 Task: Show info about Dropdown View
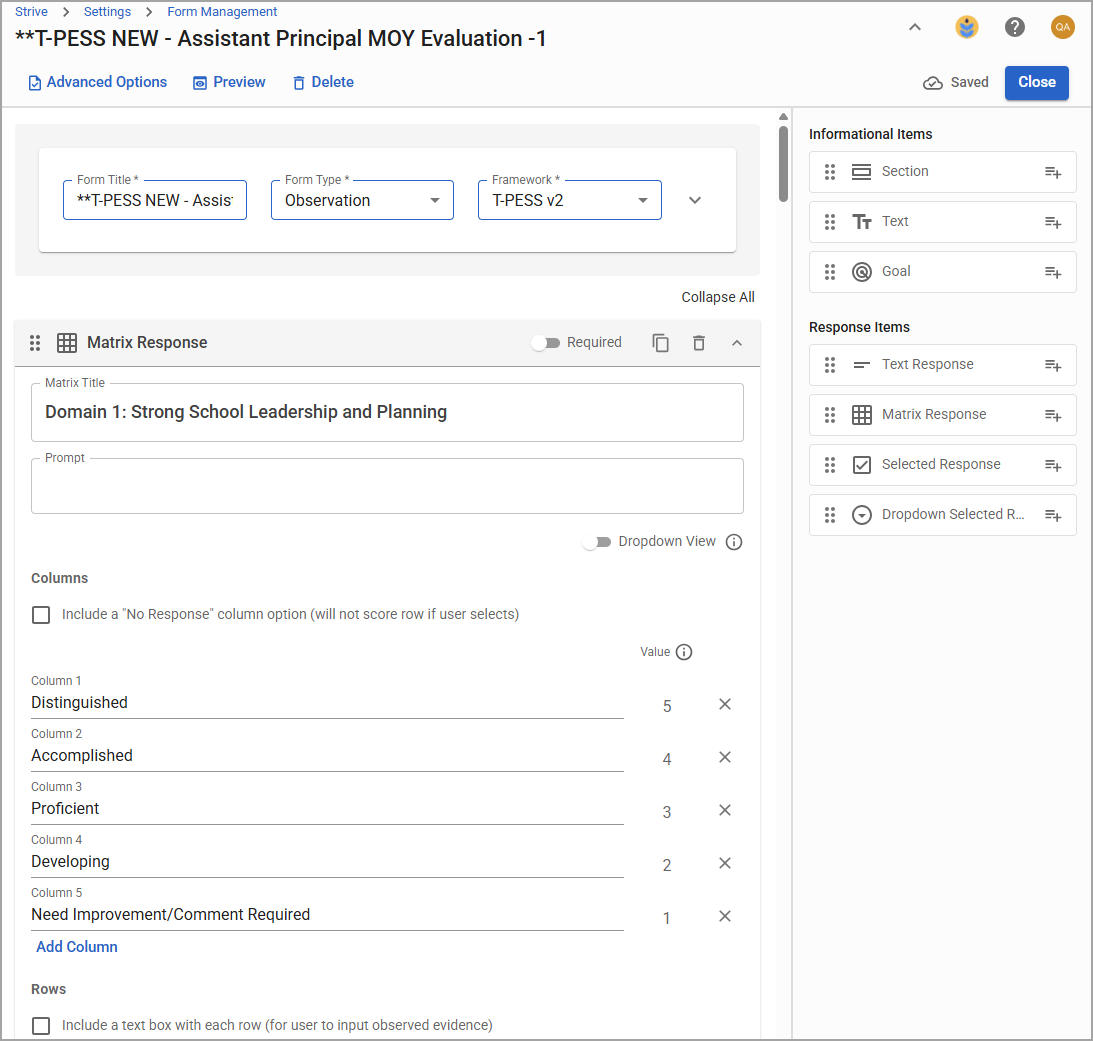click(733, 542)
